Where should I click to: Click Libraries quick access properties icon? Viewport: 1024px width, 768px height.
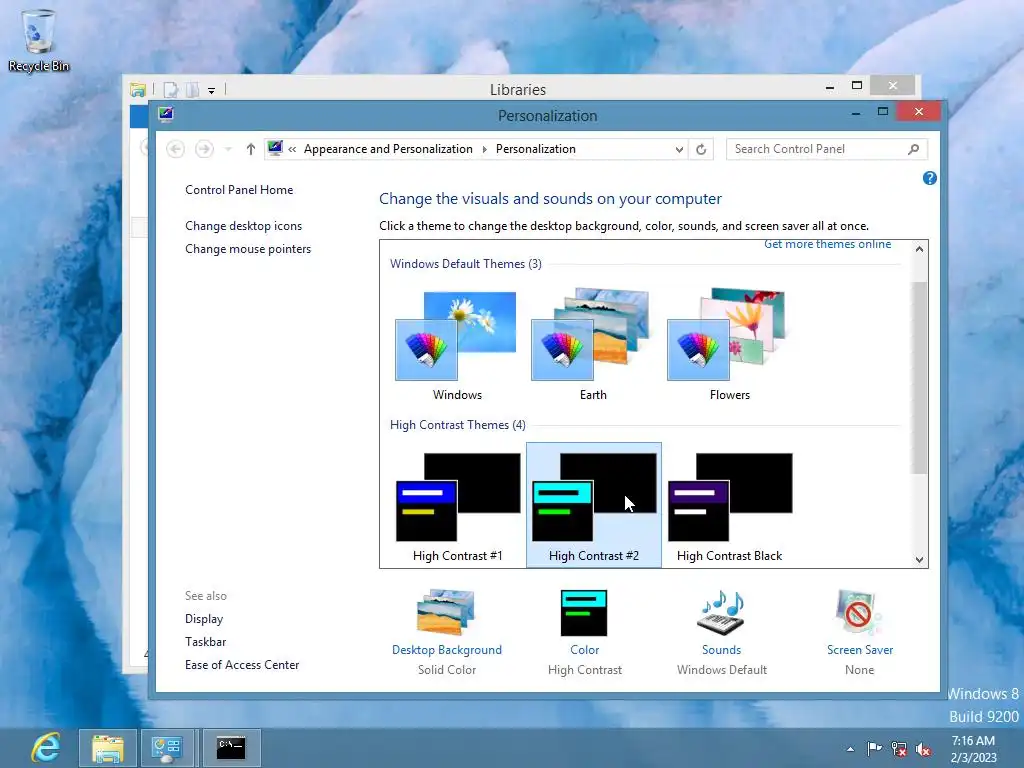(x=170, y=89)
